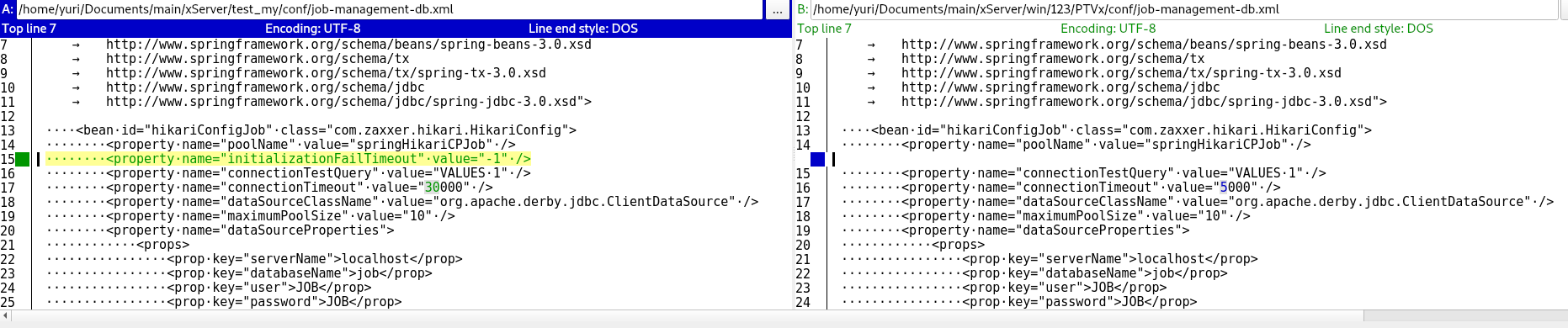
Task: Click spring-beans-3.0.xsd URL line in pane B
Action: 1144,45
